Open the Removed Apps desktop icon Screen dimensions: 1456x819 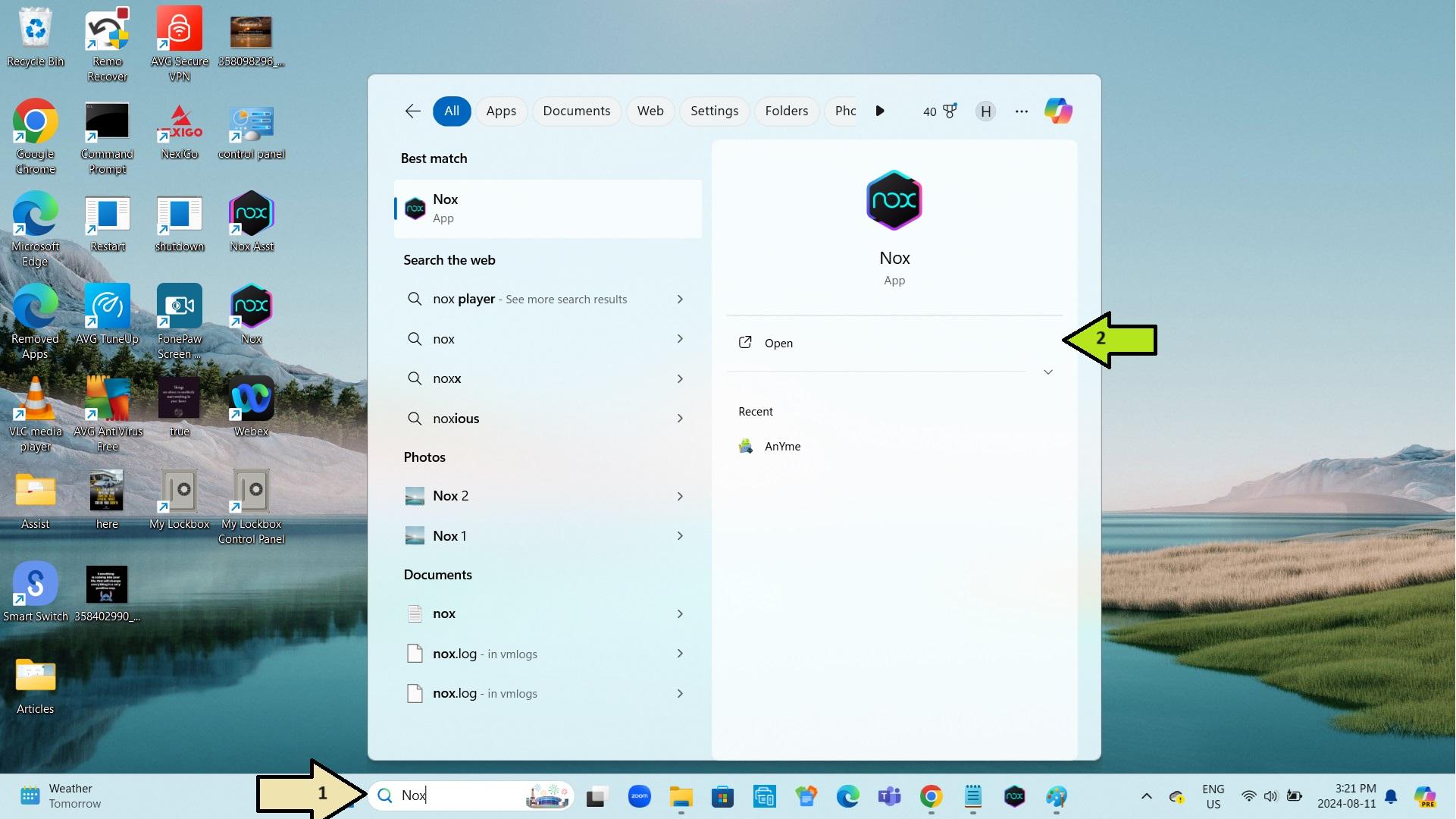tap(36, 322)
